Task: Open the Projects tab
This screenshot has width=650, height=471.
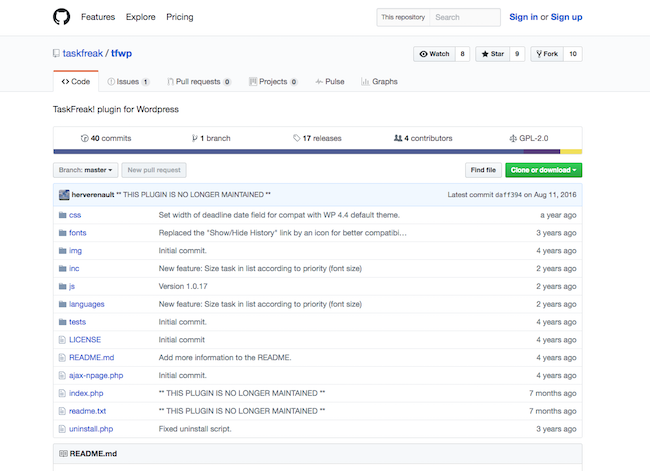Action: click(x=273, y=82)
